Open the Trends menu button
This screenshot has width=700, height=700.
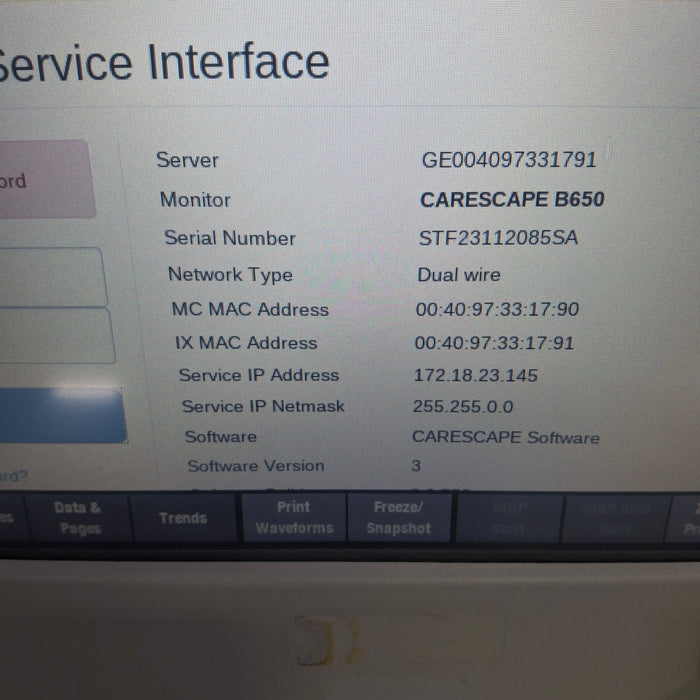tap(183, 518)
